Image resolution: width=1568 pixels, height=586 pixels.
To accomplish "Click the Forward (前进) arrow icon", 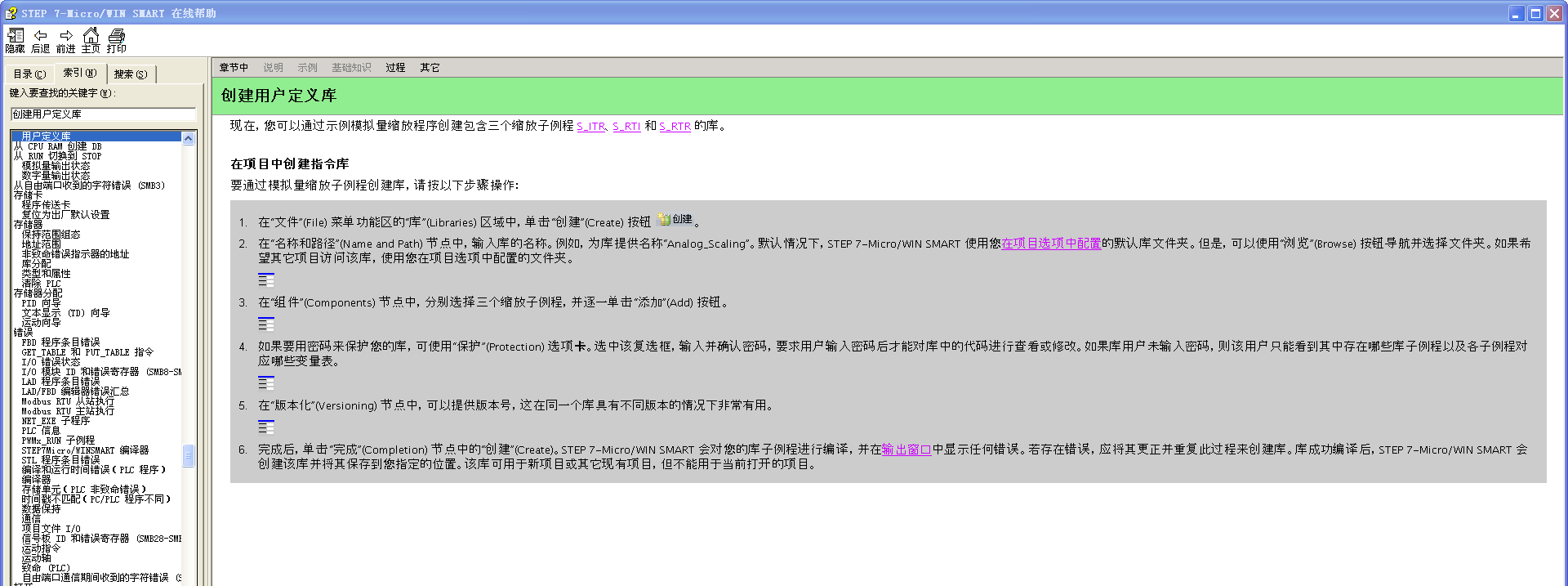I will coord(66,36).
